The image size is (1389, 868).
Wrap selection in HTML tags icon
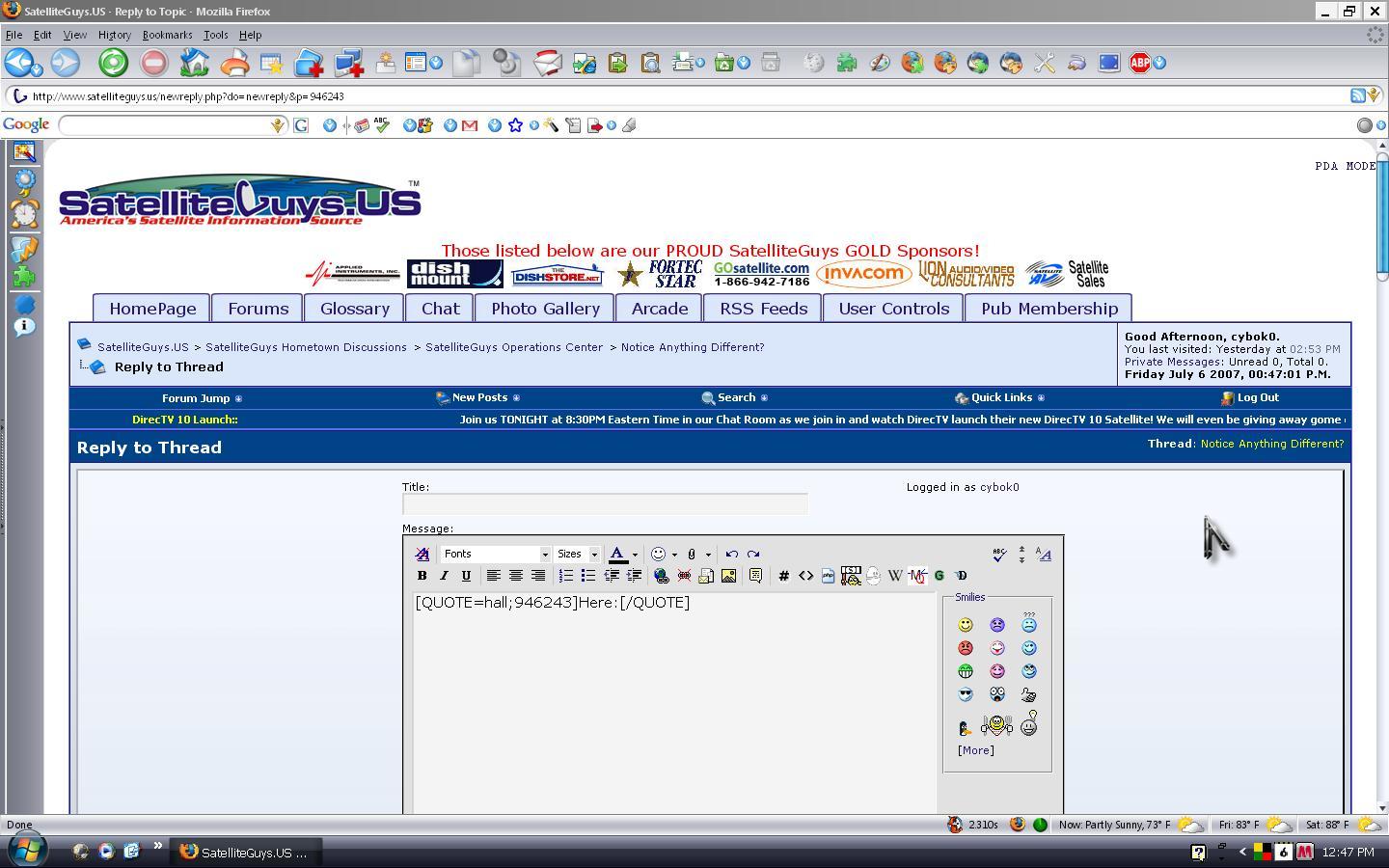click(x=805, y=576)
